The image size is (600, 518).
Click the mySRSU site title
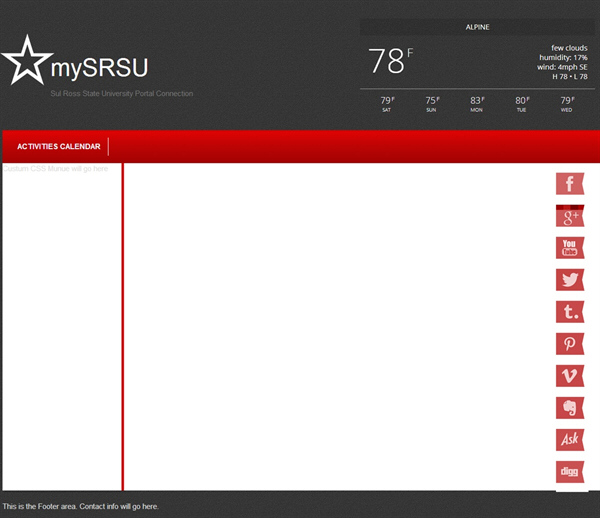(x=100, y=68)
